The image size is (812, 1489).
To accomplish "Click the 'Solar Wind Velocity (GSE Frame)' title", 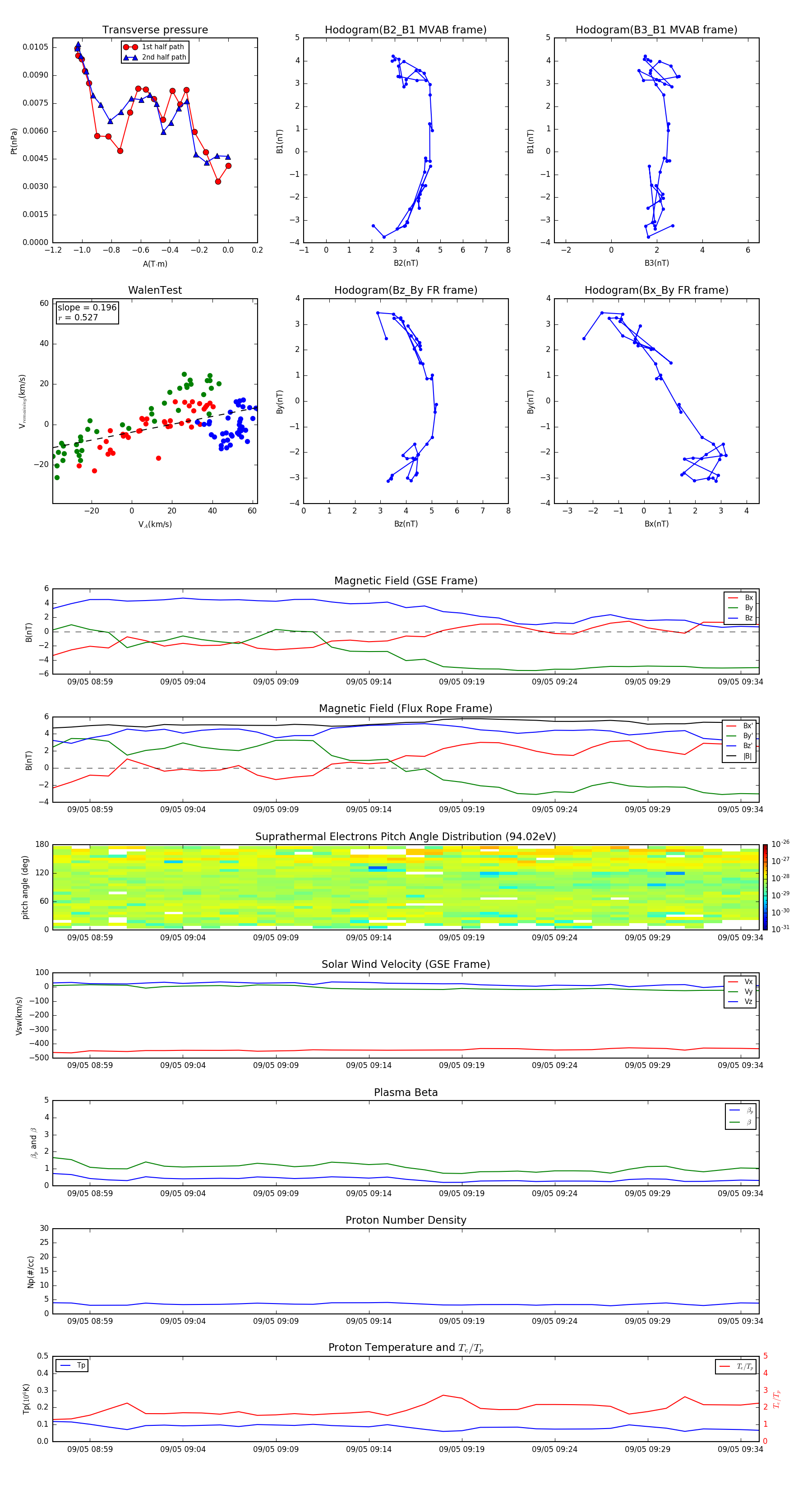I will click(406, 964).
